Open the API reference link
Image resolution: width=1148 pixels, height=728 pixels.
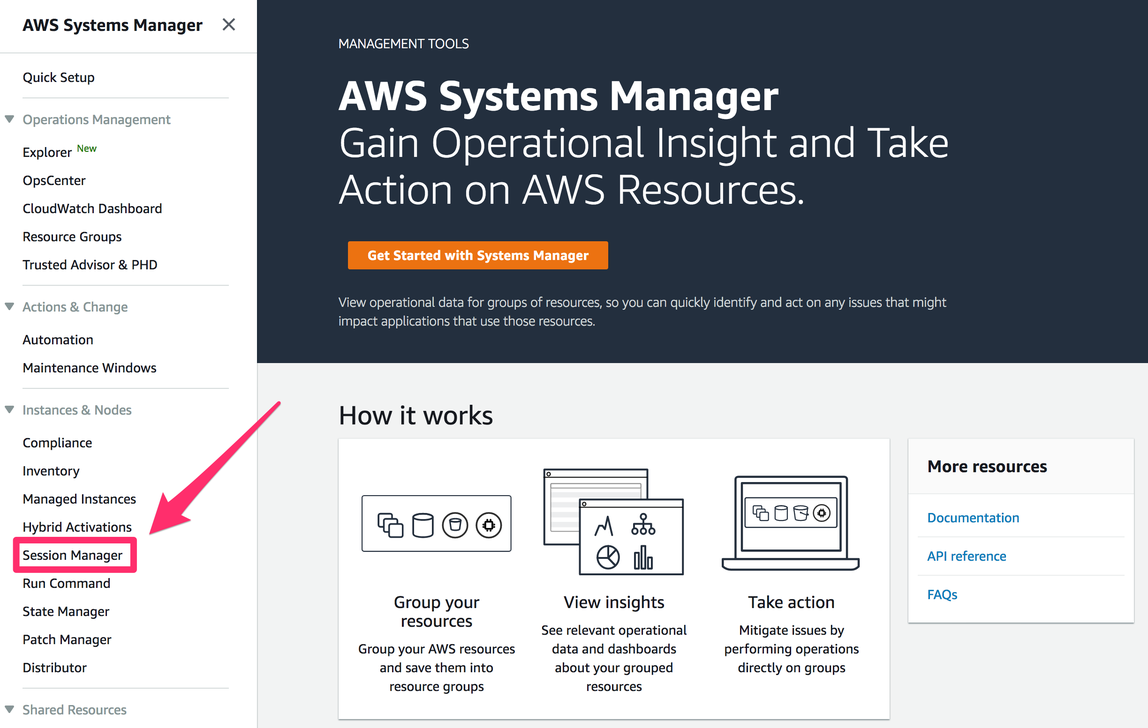pyautogui.click(x=966, y=556)
